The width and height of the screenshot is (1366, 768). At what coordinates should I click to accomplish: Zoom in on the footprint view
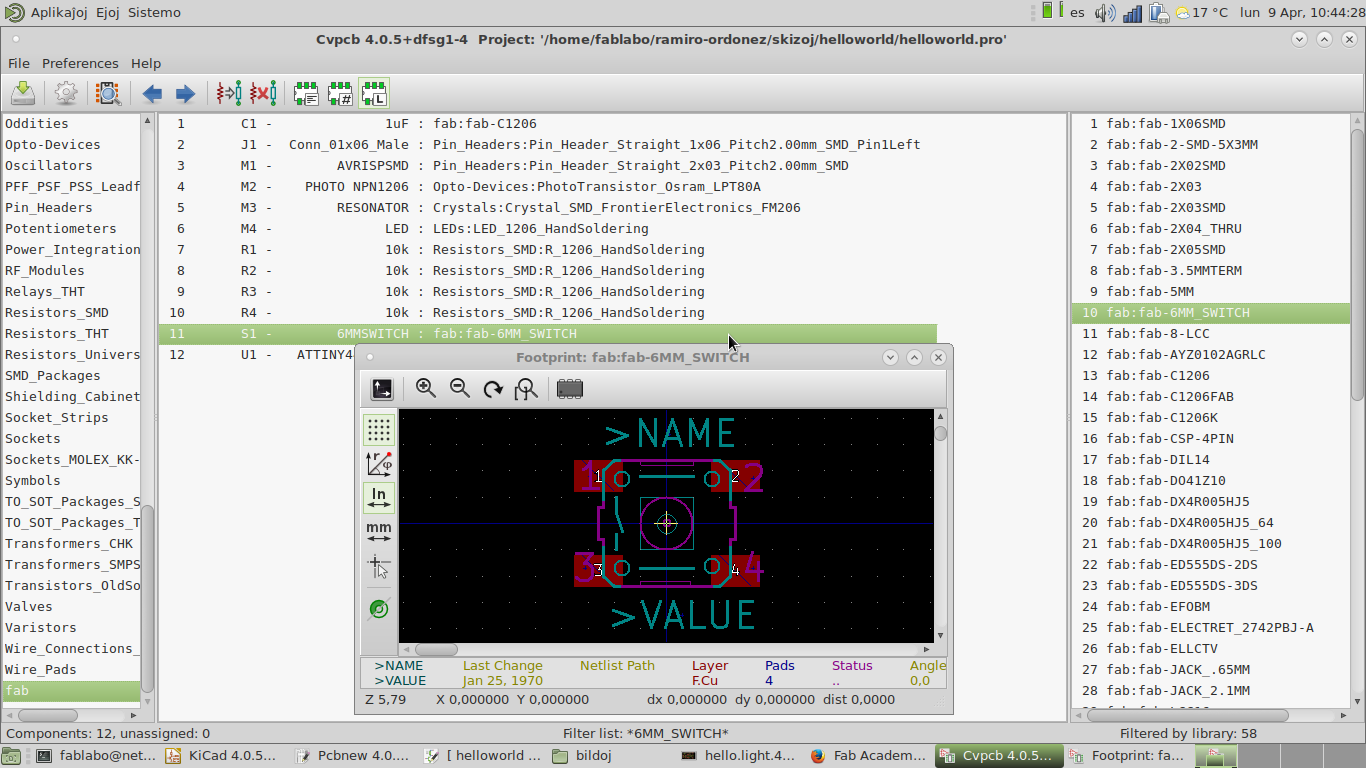(x=426, y=389)
